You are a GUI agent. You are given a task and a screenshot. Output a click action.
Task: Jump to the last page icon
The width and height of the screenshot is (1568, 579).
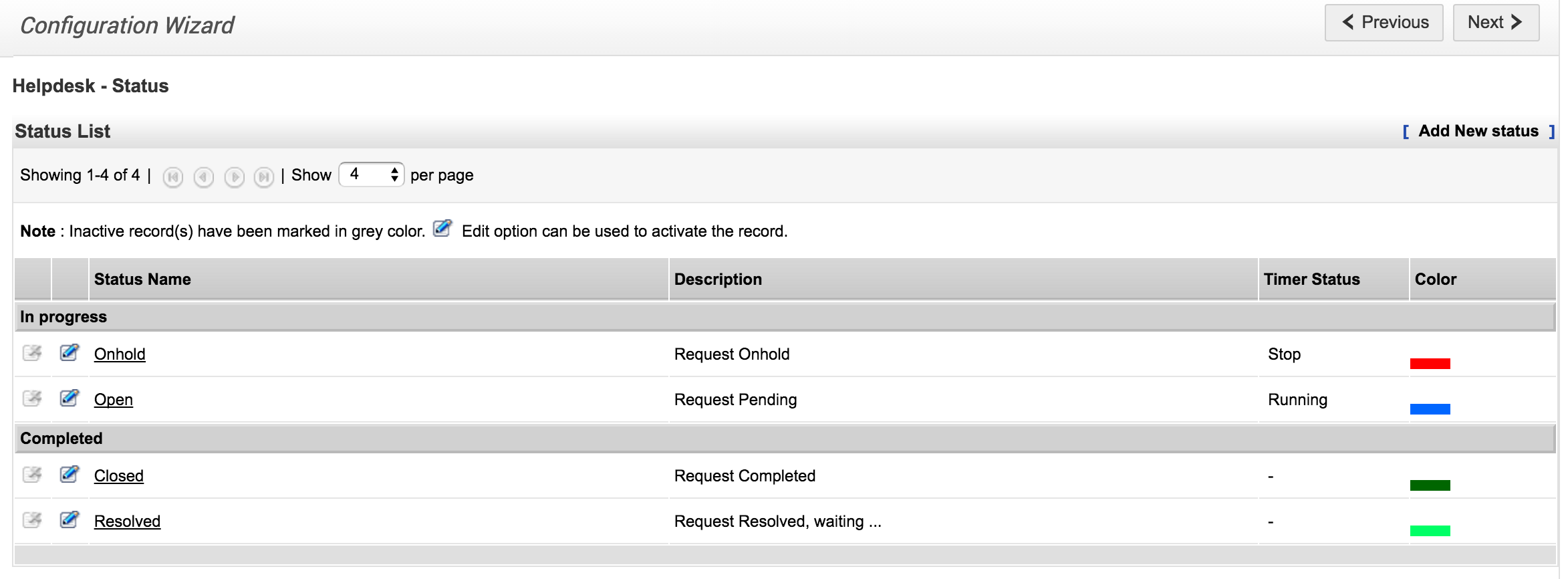pos(264,177)
